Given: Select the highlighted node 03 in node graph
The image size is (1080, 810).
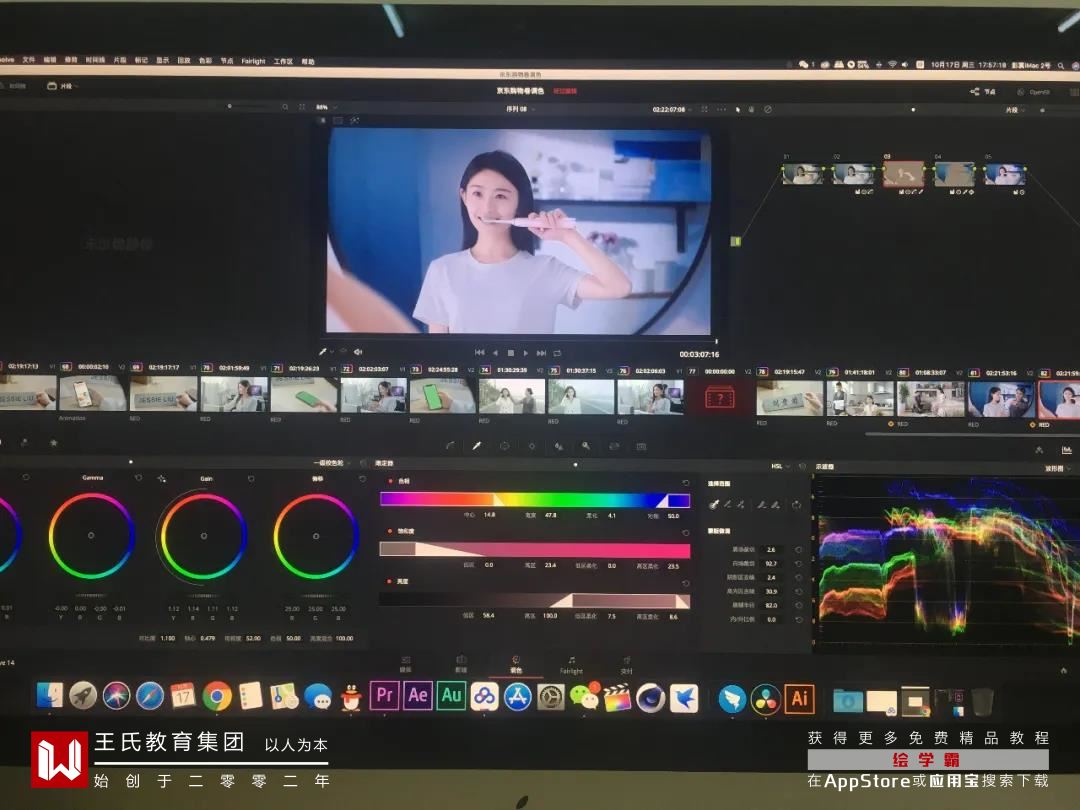Looking at the screenshot, I should tap(903, 174).
